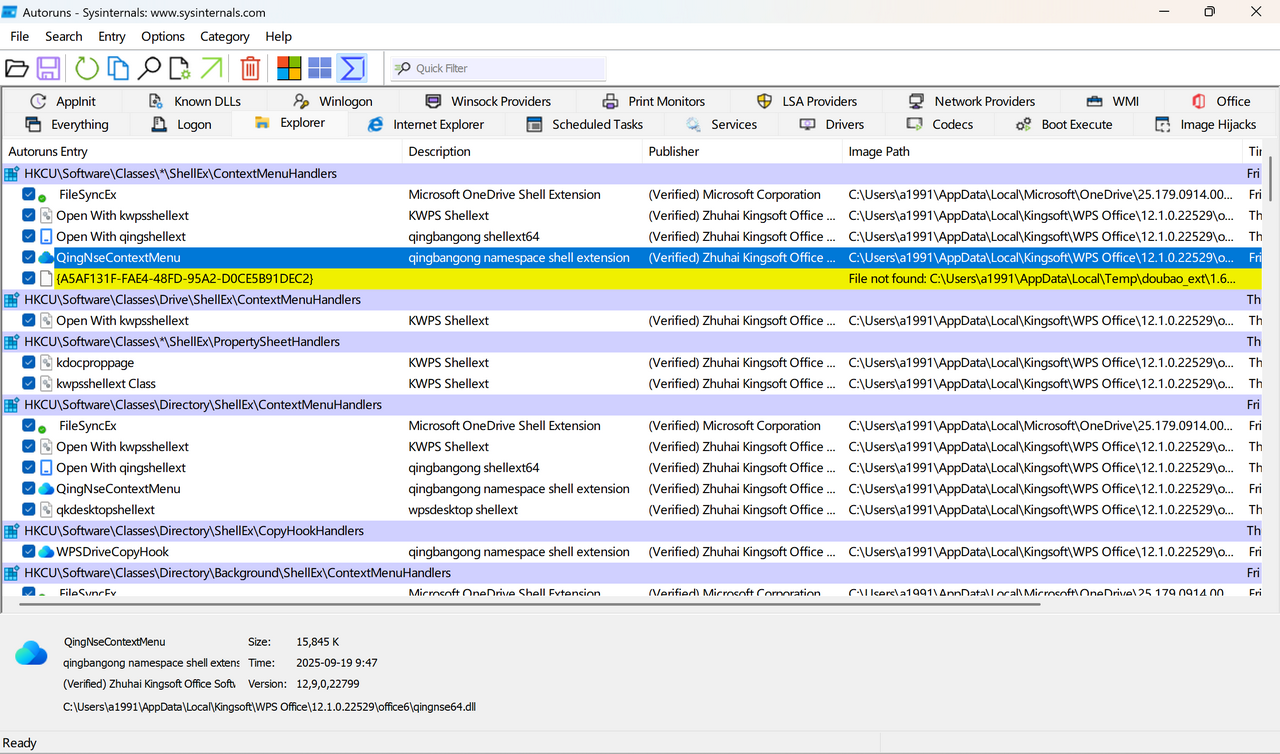The height and width of the screenshot is (754, 1280).
Task: Click the OneDrive cloud icon in details pane
Action: click(31, 654)
